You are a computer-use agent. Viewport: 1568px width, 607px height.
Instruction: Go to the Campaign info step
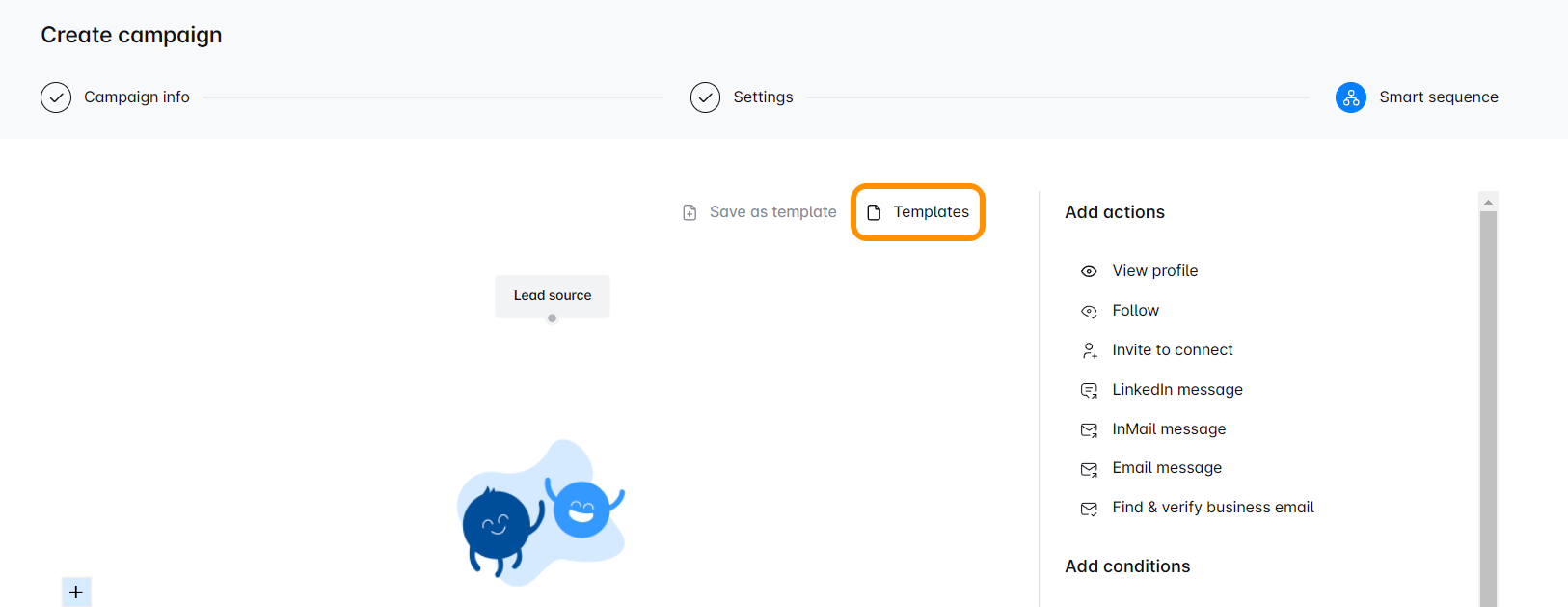coord(137,97)
